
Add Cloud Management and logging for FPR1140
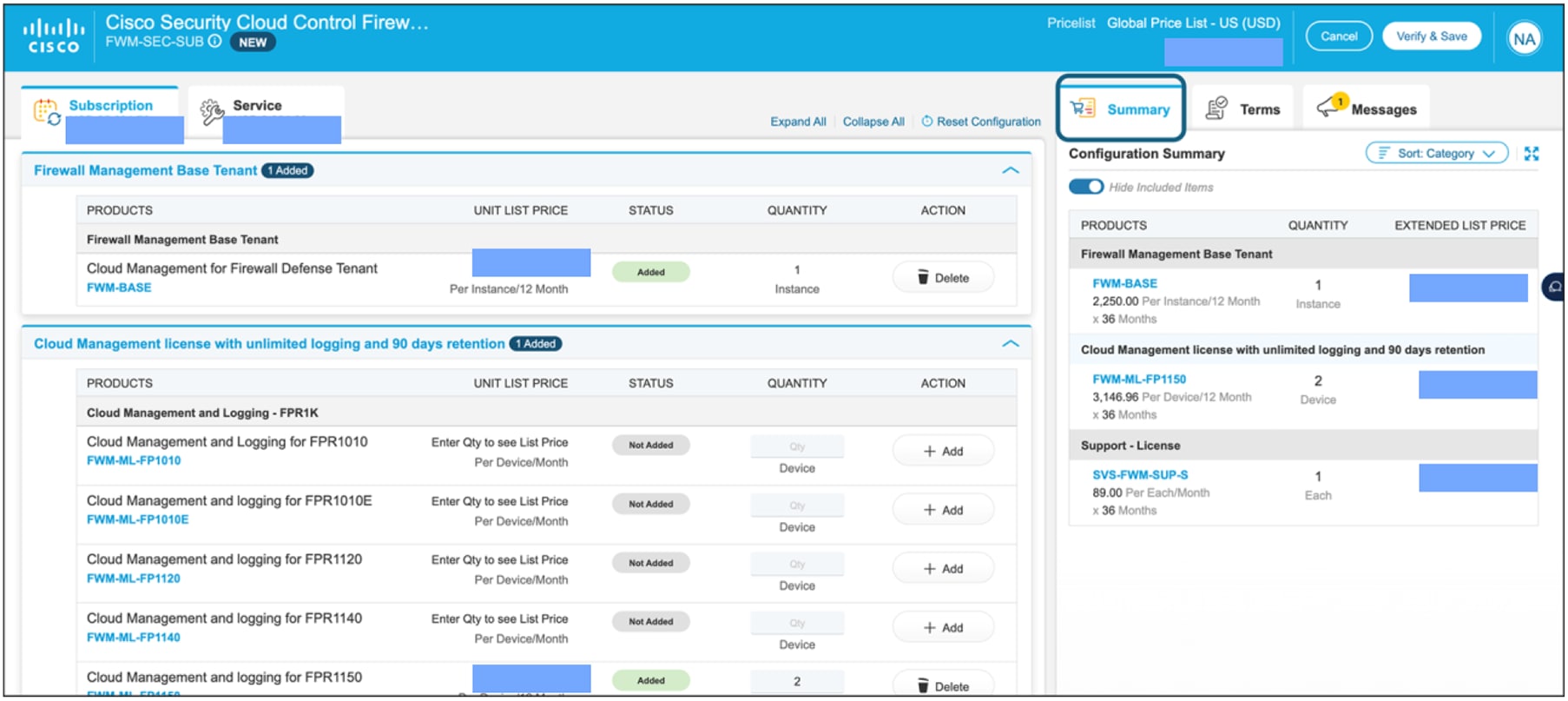pyautogui.click(x=943, y=628)
